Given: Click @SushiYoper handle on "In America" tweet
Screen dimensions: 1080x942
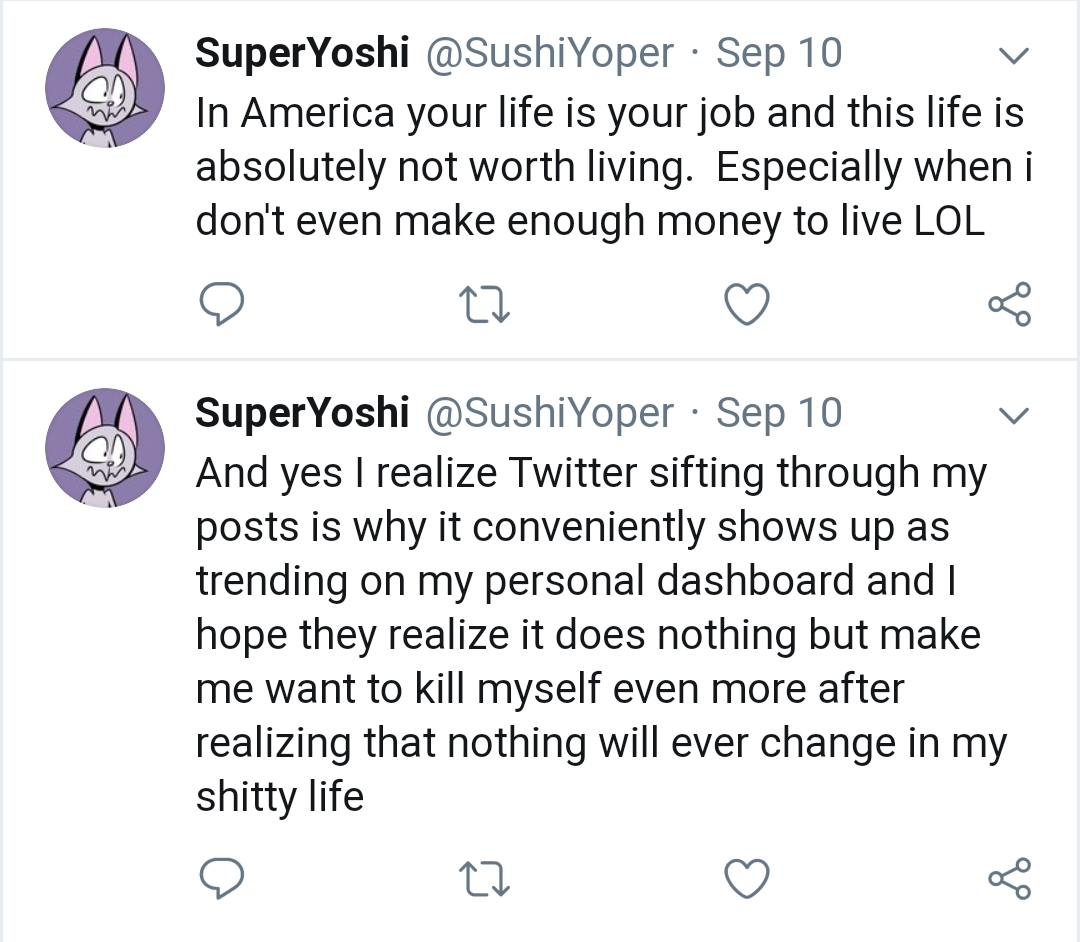Looking at the screenshot, I should (x=550, y=54).
